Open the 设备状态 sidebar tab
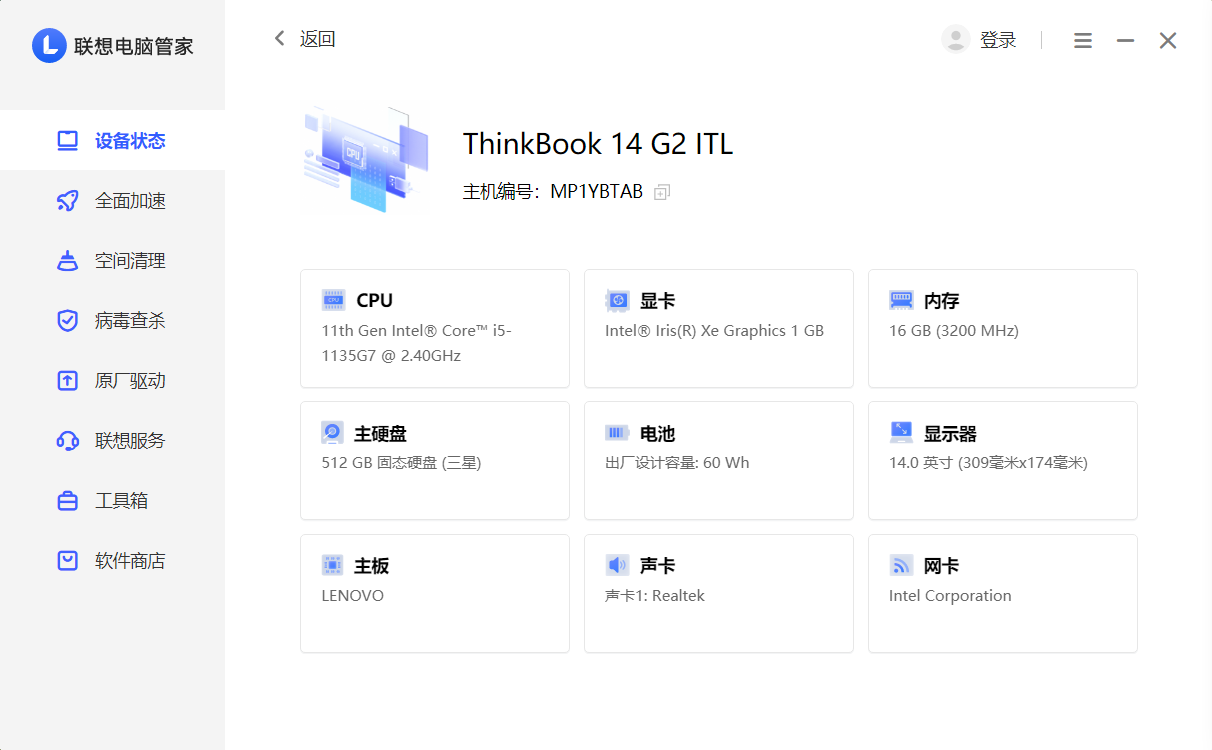This screenshot has height=750, width=1212. 112,140
